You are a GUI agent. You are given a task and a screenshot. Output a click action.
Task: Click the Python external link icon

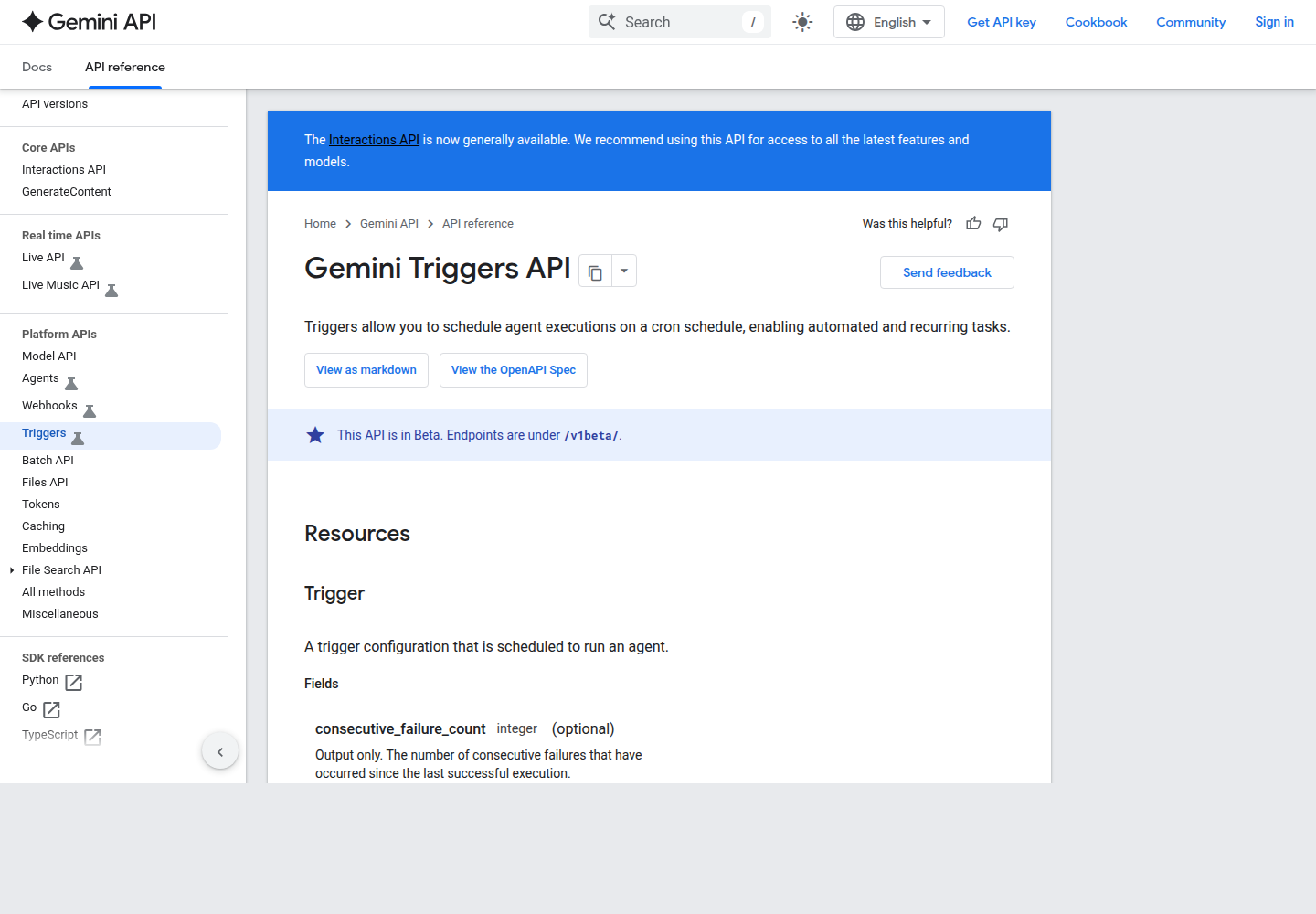(74, 683)
